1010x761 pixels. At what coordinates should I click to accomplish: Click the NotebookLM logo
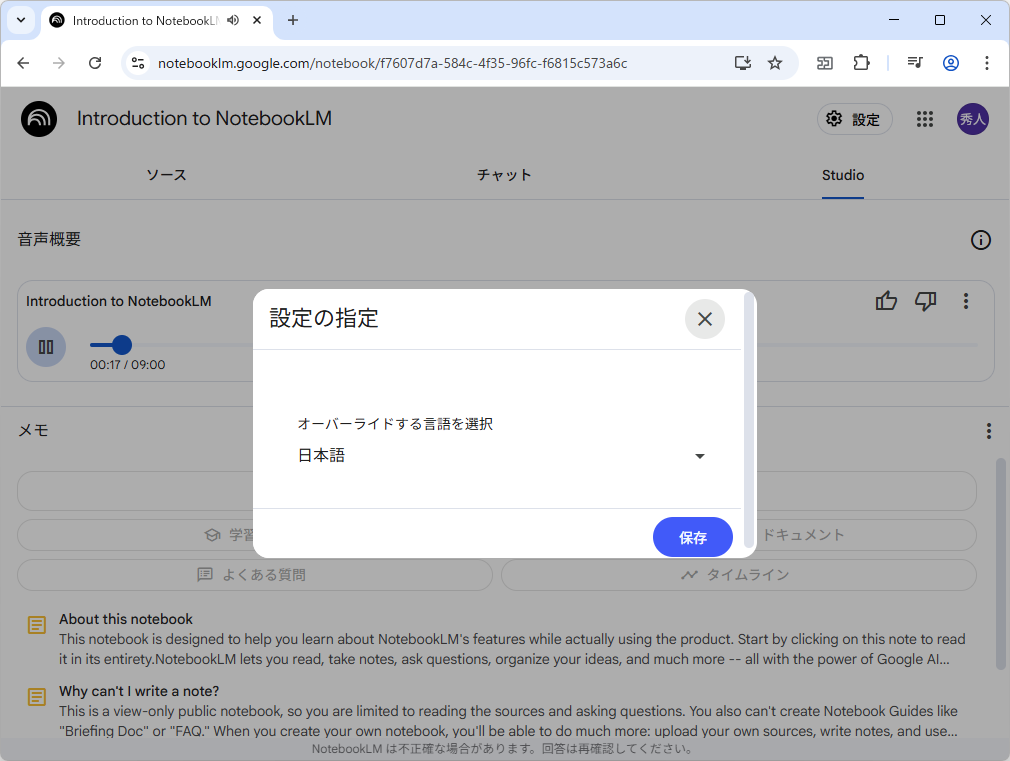tap(38, 118)
